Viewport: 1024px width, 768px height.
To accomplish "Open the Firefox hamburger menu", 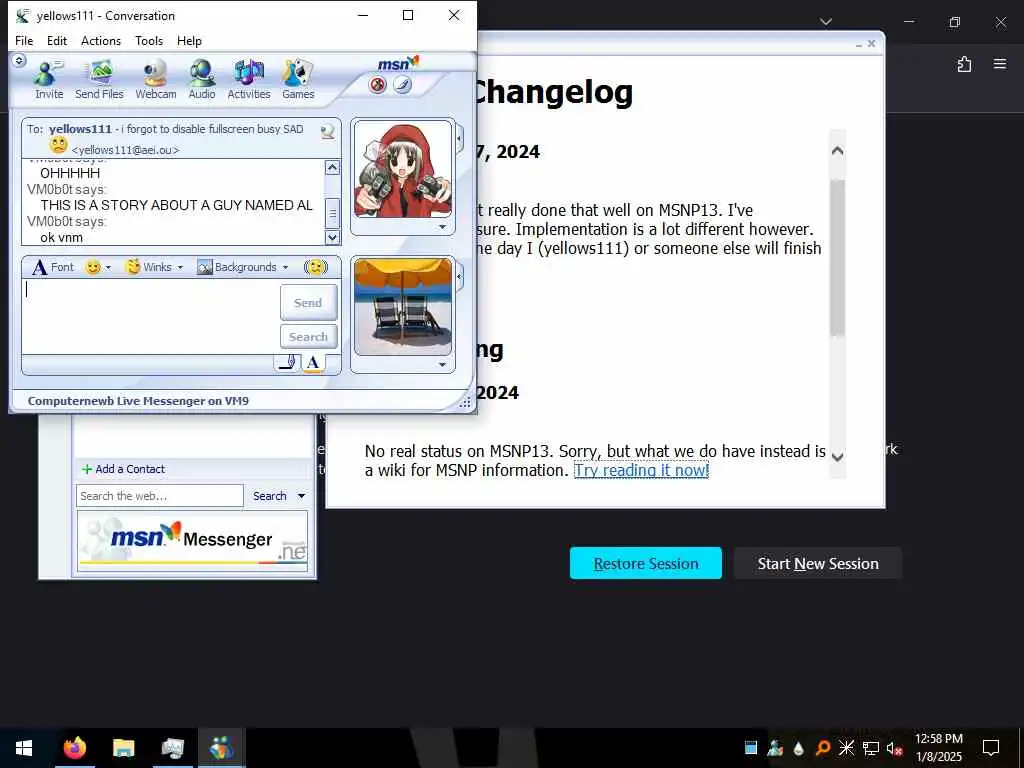I will pyautogui.click(x=1000, y=64).
